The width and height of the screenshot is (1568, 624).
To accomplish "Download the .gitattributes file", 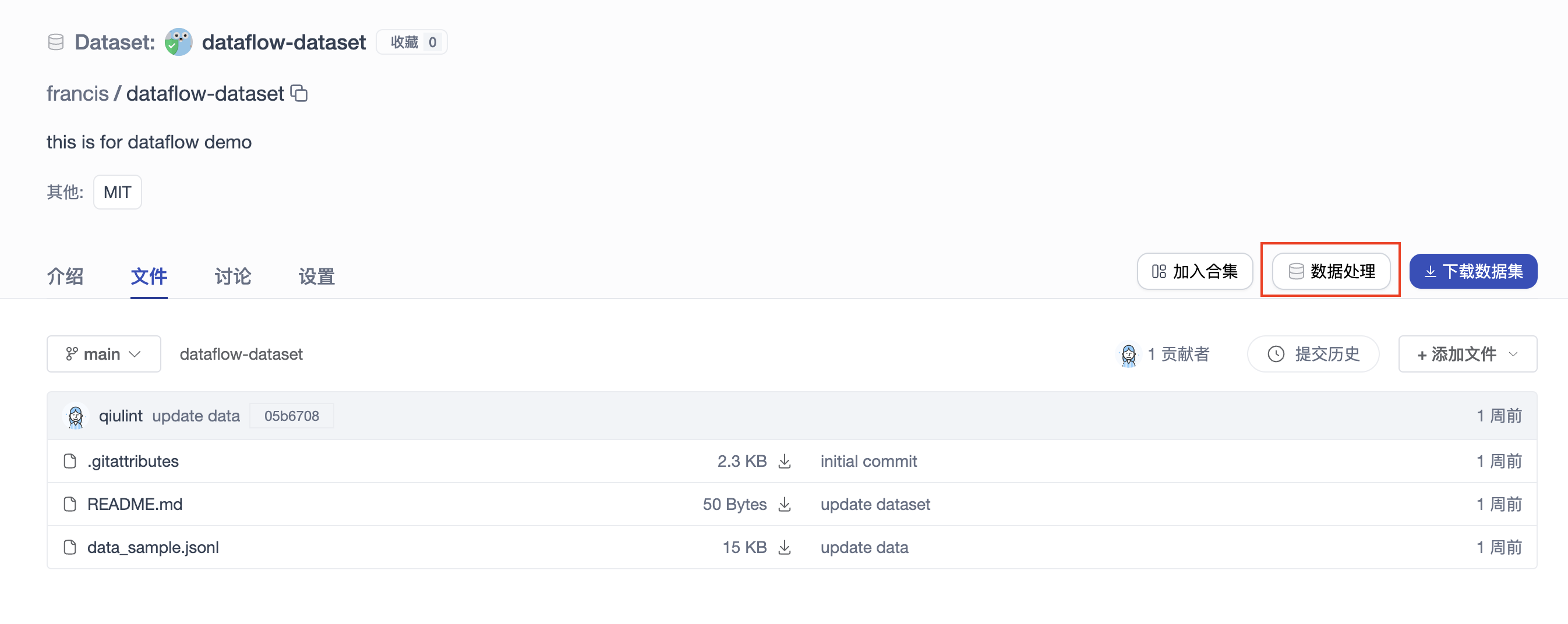I will click(785, 462).
